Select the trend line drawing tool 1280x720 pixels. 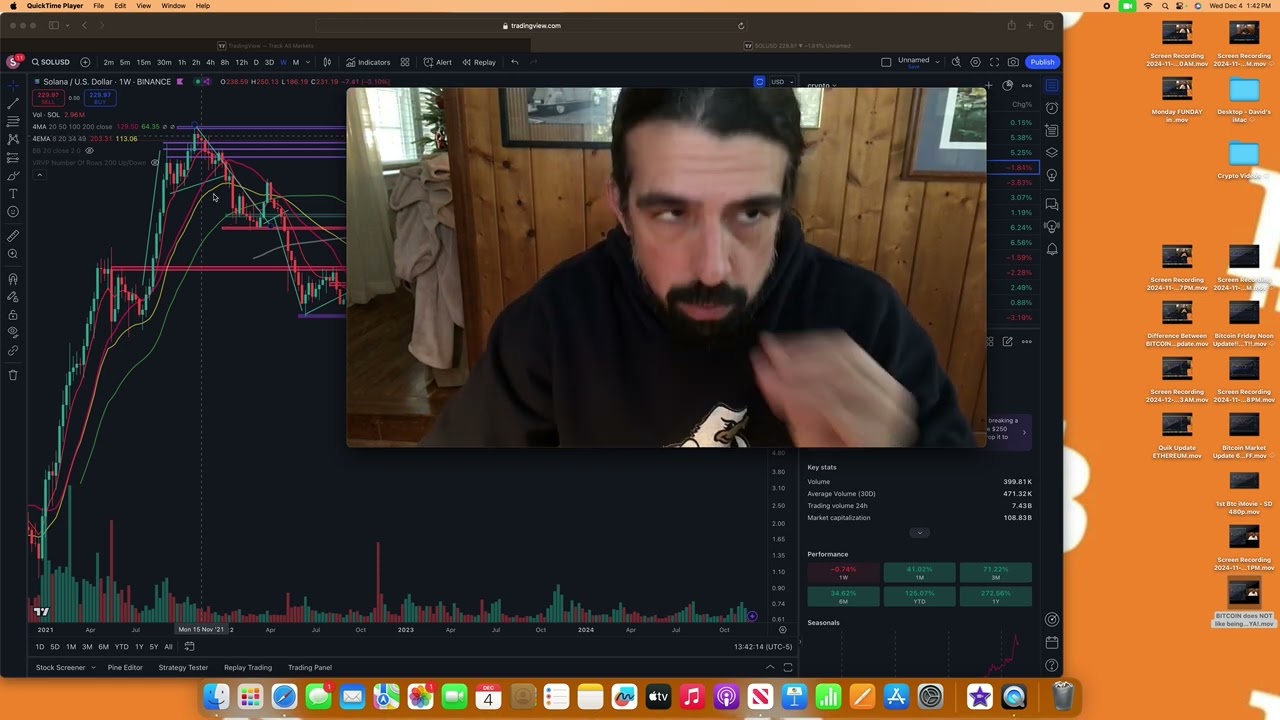pos(13,103)
